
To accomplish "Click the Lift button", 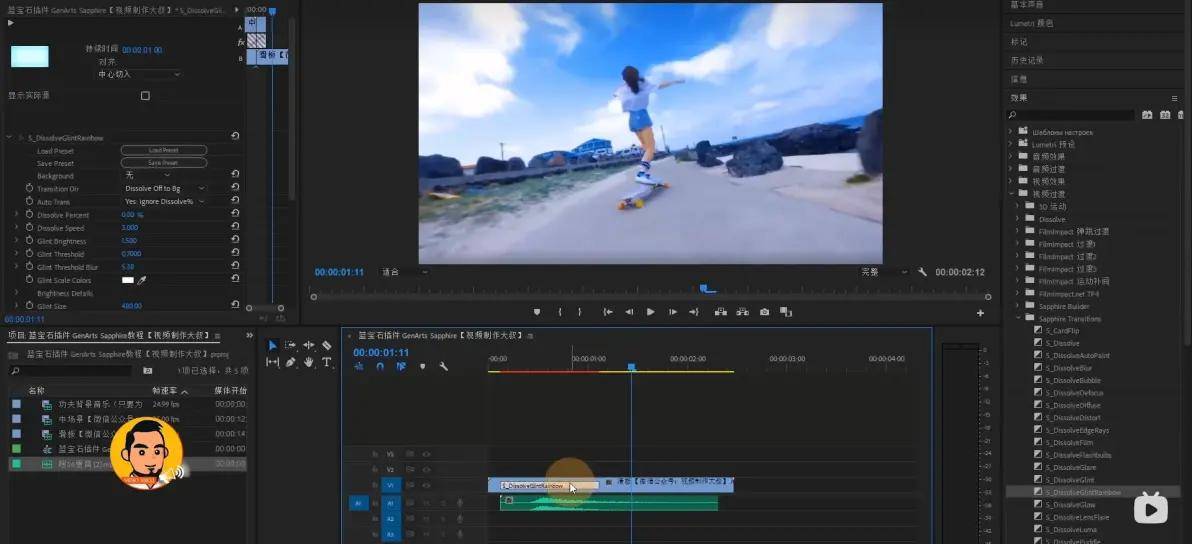I will [721, 312].
